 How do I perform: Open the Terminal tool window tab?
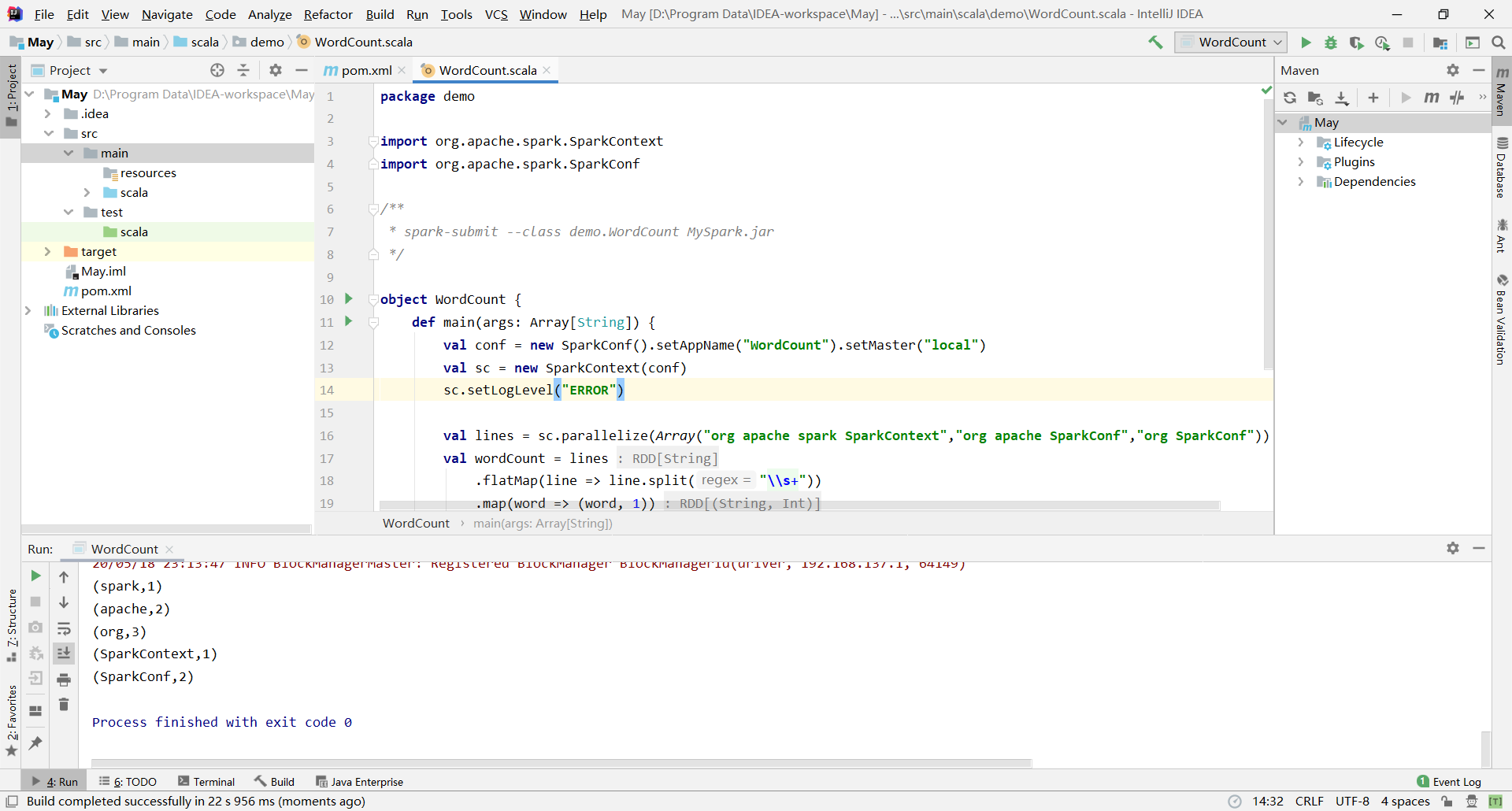[206, 782]
